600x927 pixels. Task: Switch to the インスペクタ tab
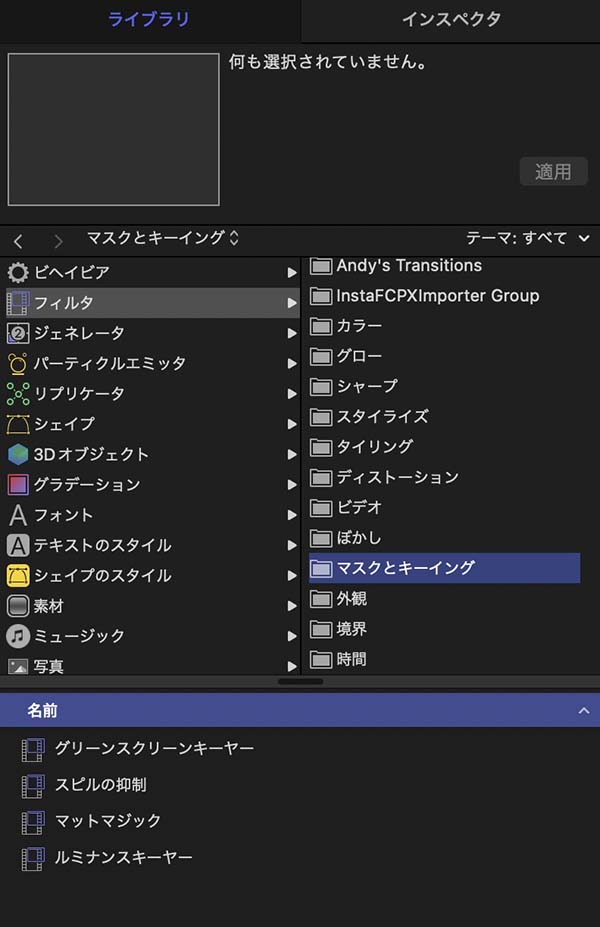point(451,20)
